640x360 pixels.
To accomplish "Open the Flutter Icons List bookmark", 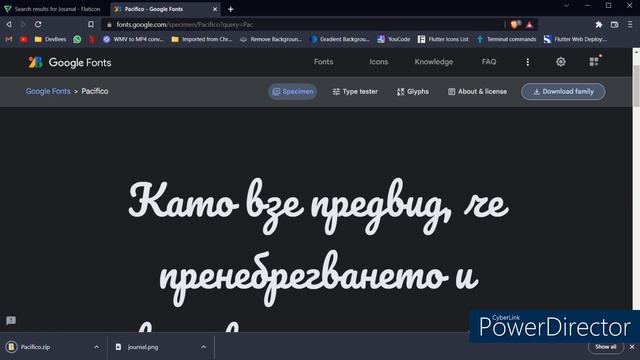I will (x=443, y=39).
